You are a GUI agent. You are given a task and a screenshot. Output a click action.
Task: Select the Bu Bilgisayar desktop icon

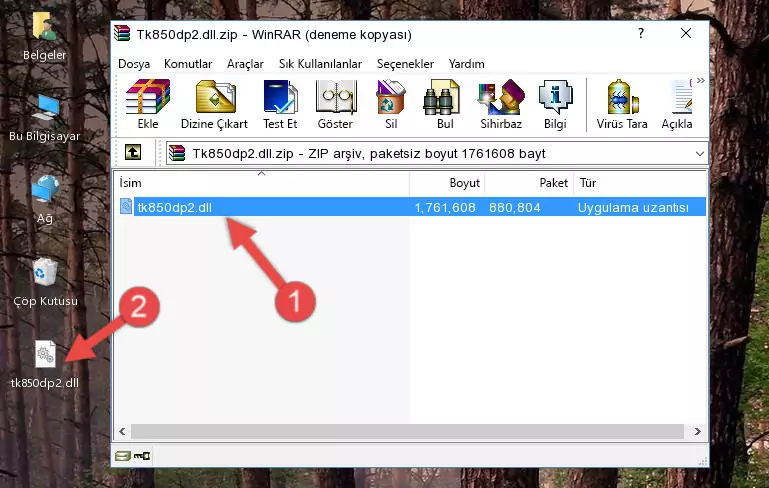pos(44,118)
